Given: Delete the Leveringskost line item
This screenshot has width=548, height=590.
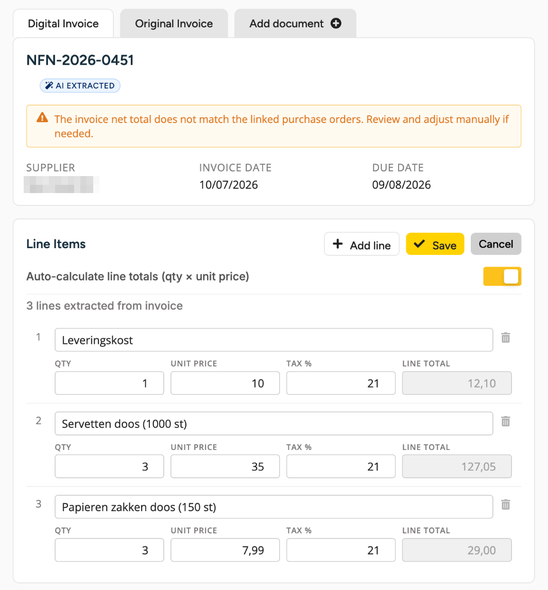Looking at the screenshot, I should (505, 338).
